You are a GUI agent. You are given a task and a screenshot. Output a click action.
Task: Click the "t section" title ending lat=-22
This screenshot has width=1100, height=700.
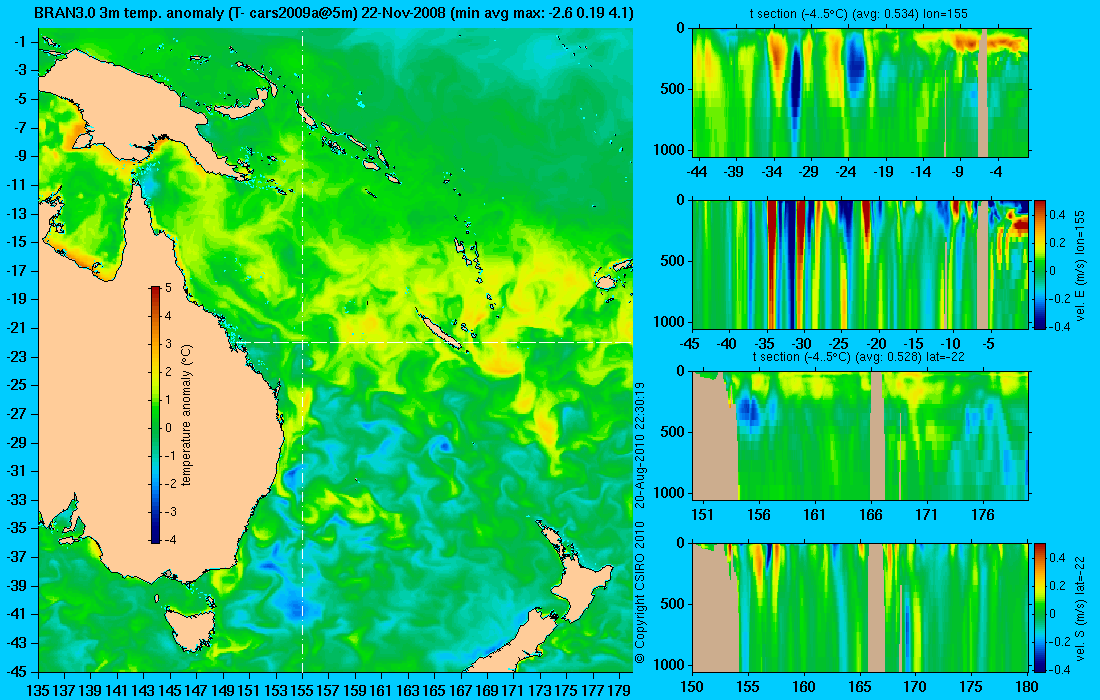859,356
